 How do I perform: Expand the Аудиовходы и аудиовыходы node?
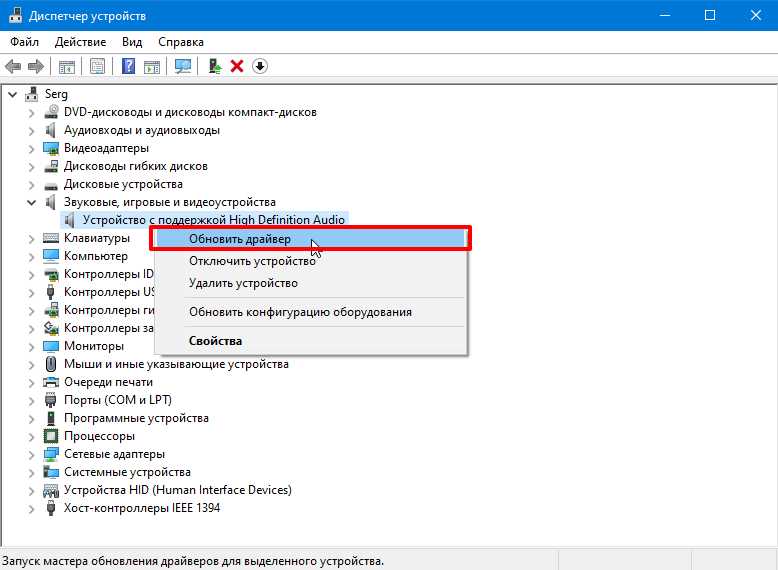click(31, 130)
